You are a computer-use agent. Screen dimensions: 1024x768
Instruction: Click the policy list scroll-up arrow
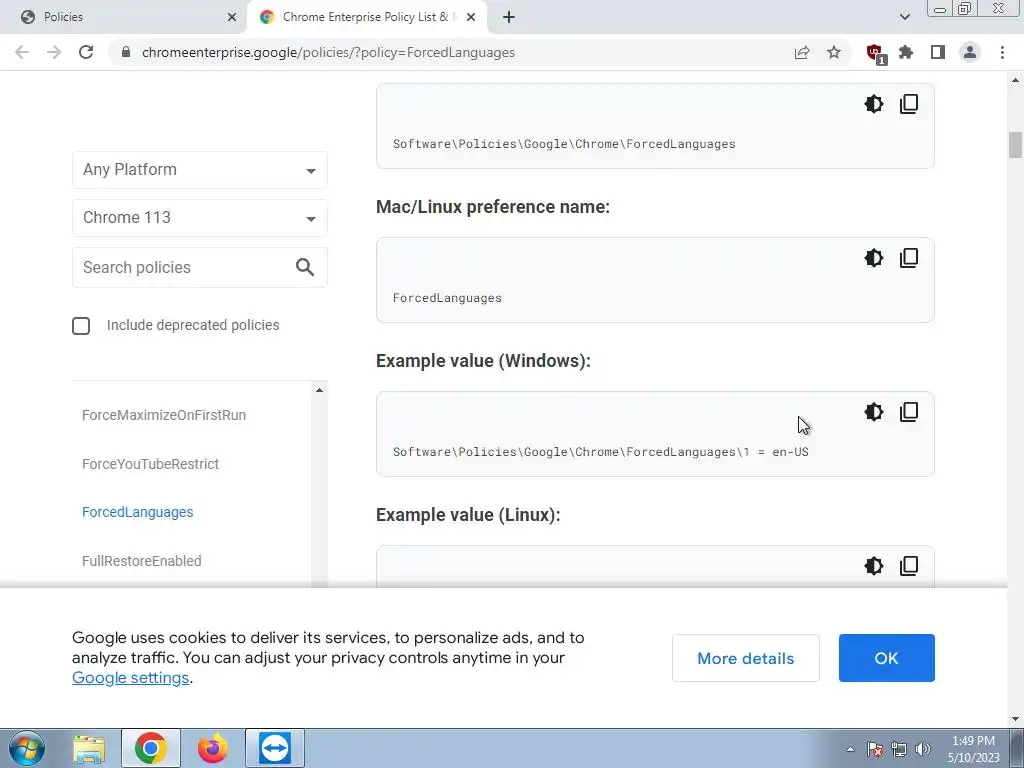319,390
